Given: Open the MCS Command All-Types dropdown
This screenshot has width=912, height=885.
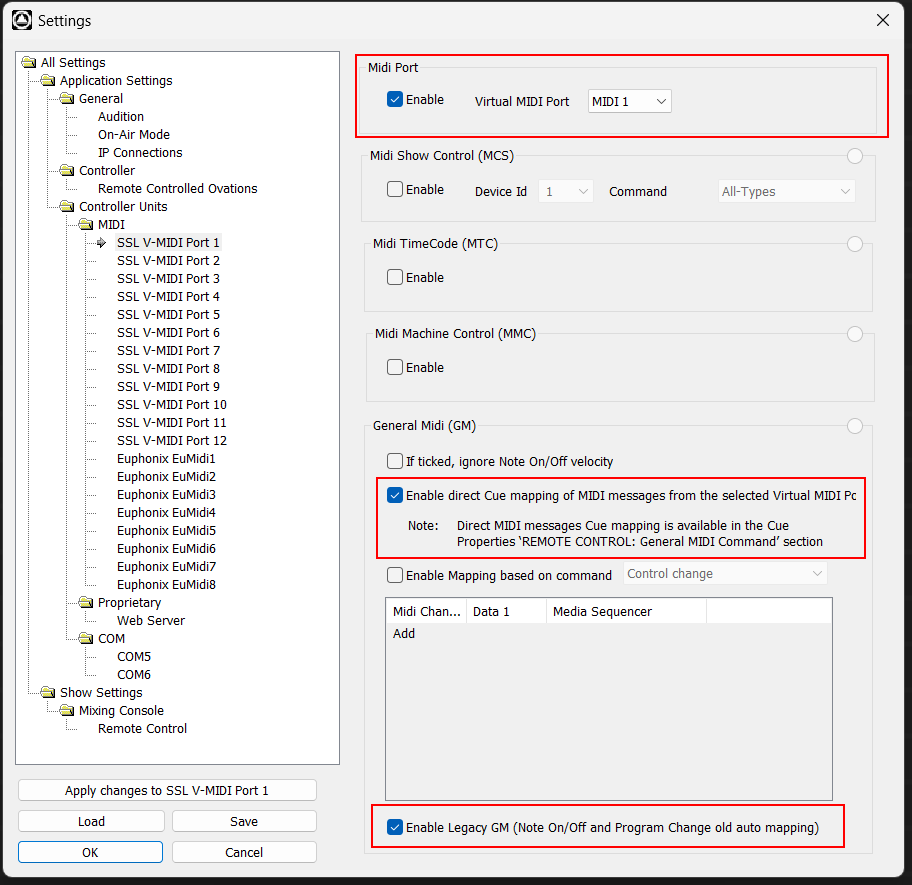Looking at the screenshot, I should [786, 191].
